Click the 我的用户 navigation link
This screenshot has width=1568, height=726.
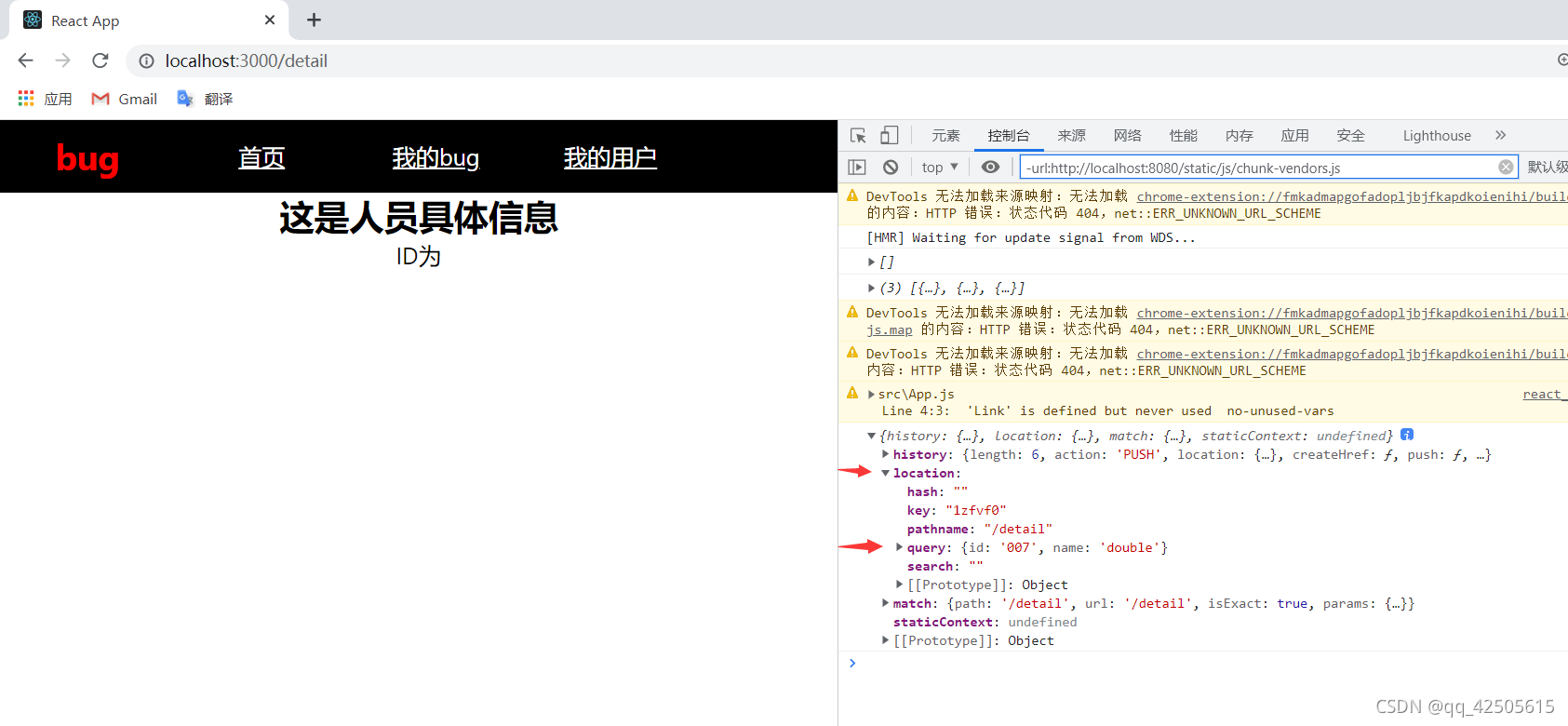(610, 158)
